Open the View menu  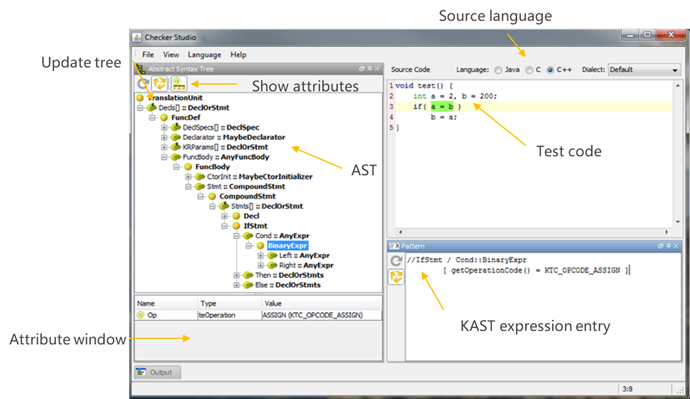[171, 55]
